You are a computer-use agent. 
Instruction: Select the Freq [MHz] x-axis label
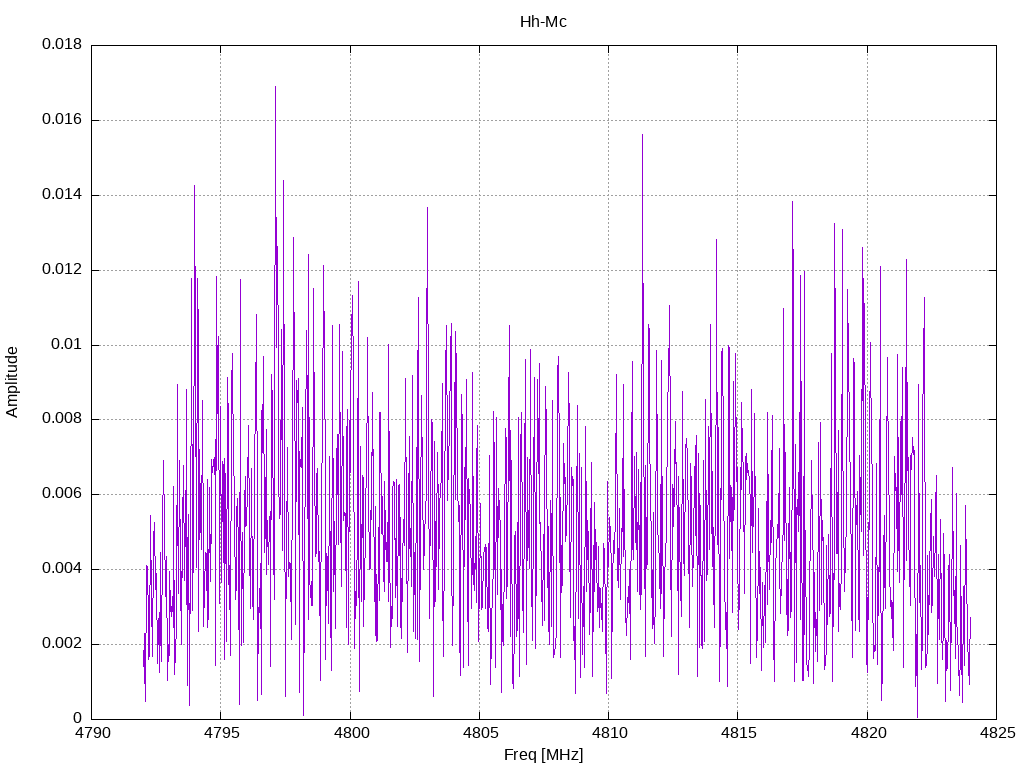(543, 755)
